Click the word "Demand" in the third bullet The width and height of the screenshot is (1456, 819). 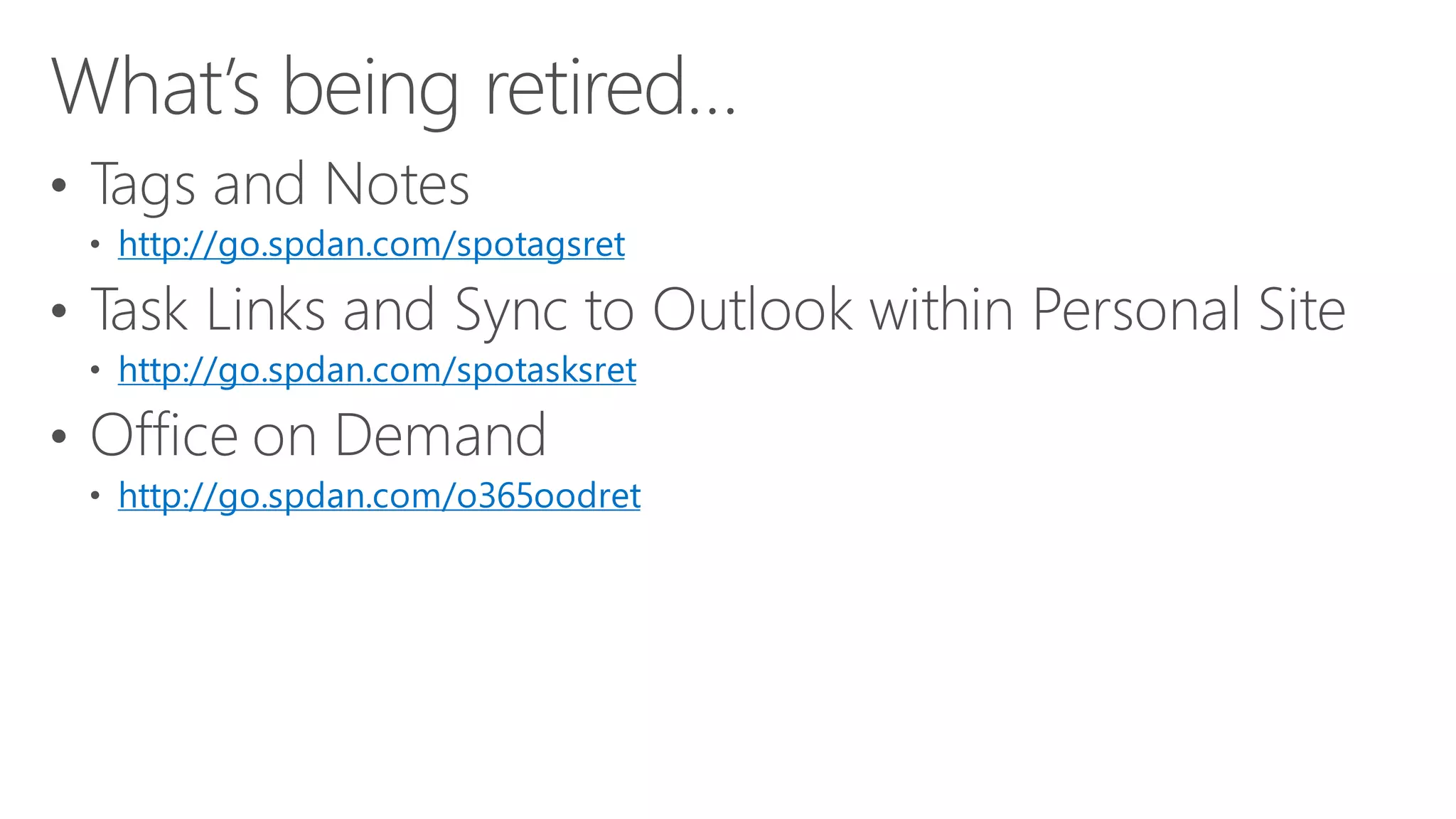click(x=440, y=435)
